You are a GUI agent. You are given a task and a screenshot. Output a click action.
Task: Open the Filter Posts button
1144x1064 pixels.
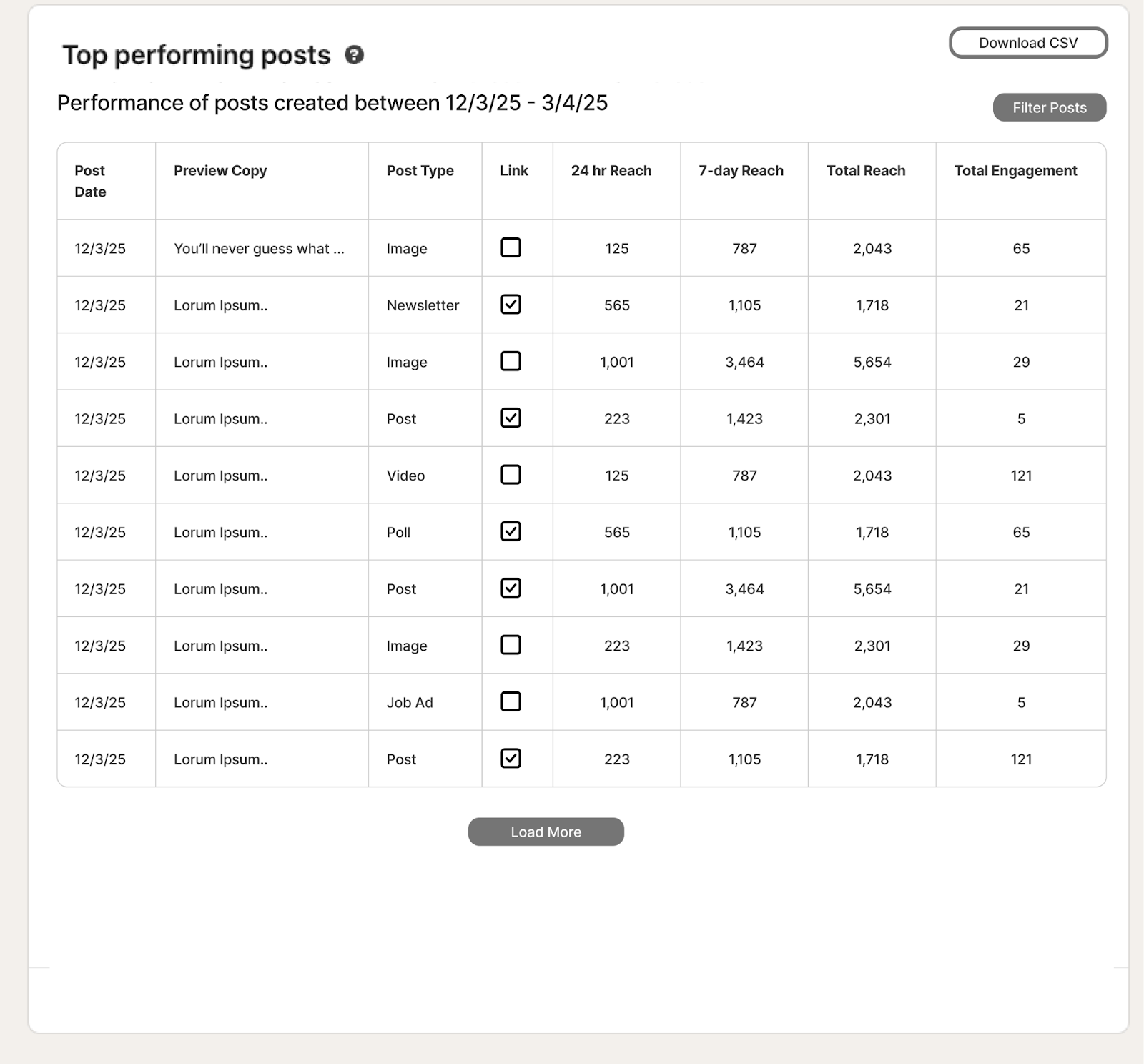coord(1050,107)
